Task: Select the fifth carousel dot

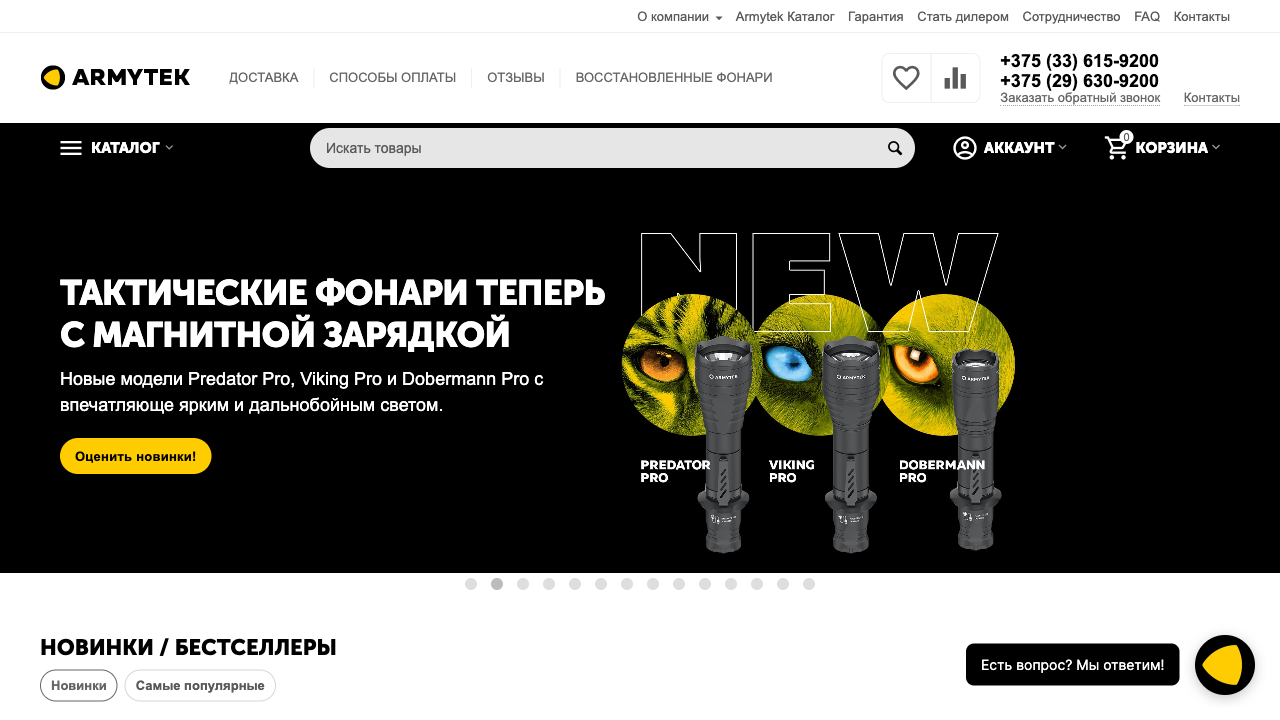Action: pos(575,584)
